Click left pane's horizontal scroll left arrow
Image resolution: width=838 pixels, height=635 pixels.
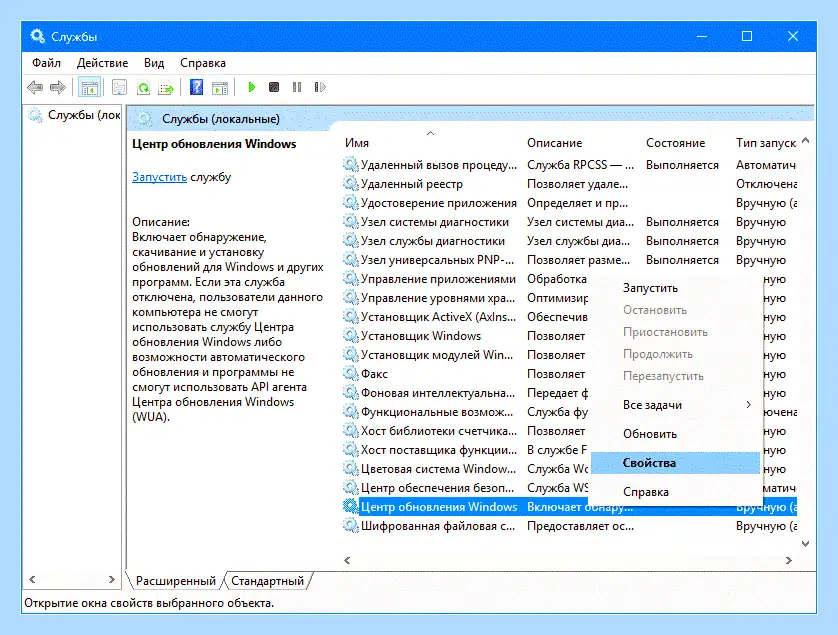(x=33, y=579)
